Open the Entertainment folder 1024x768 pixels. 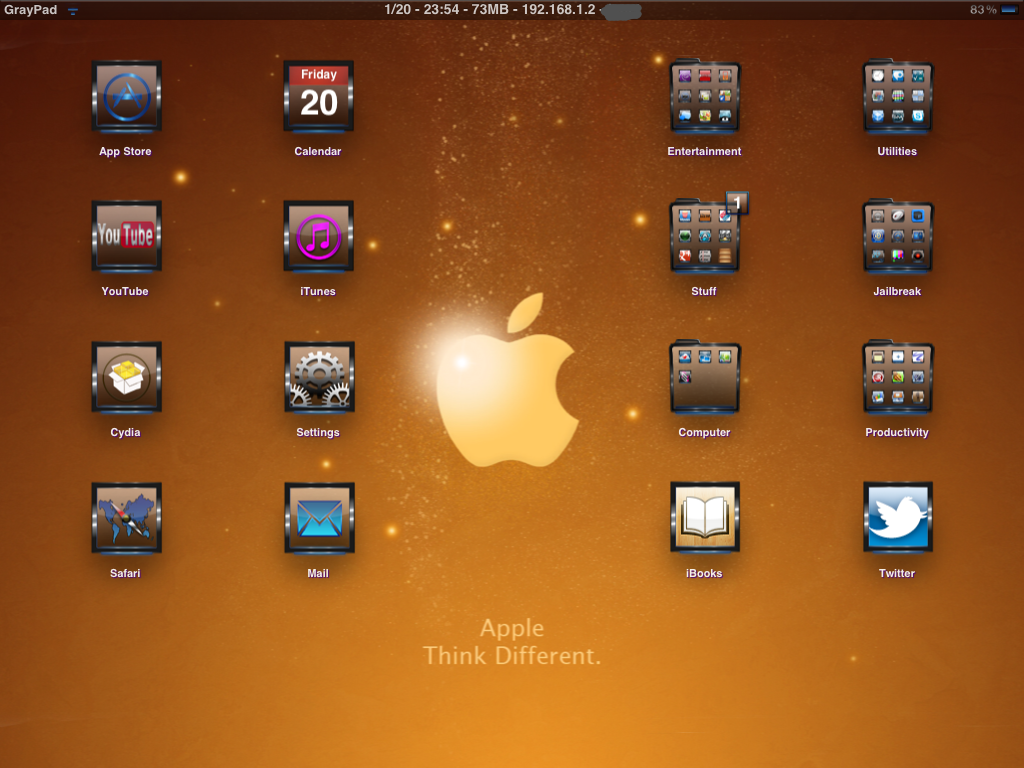705,97
